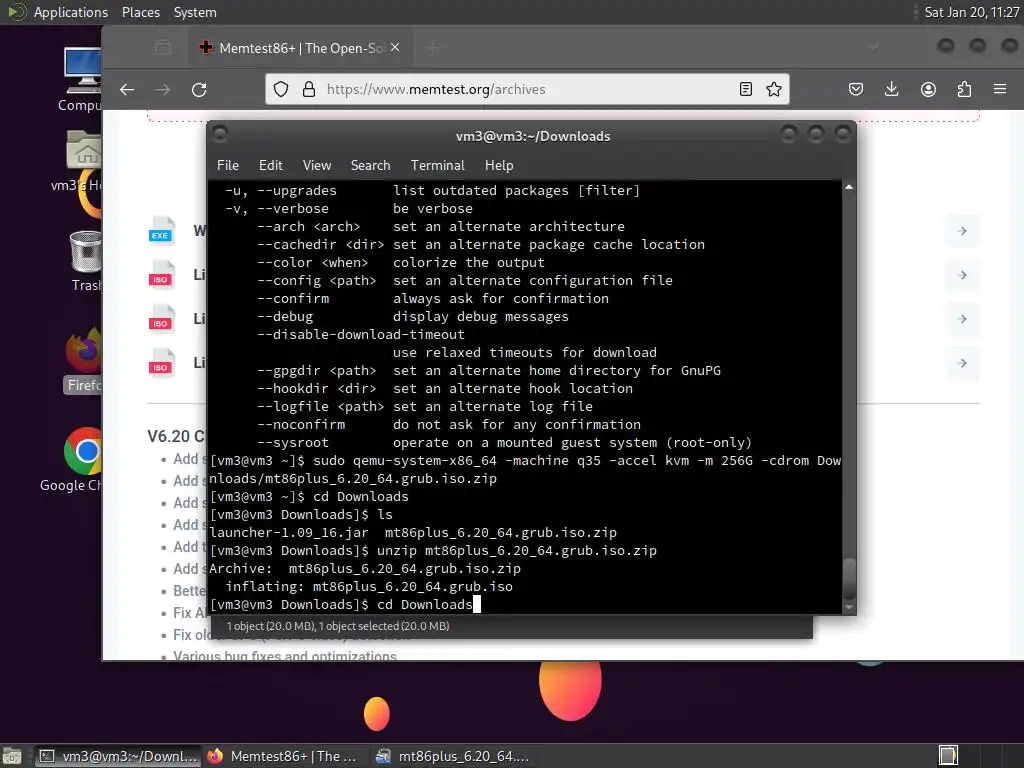Open the Firefox hamburger application menu

pyautogui.click(x=1000, y=89)
